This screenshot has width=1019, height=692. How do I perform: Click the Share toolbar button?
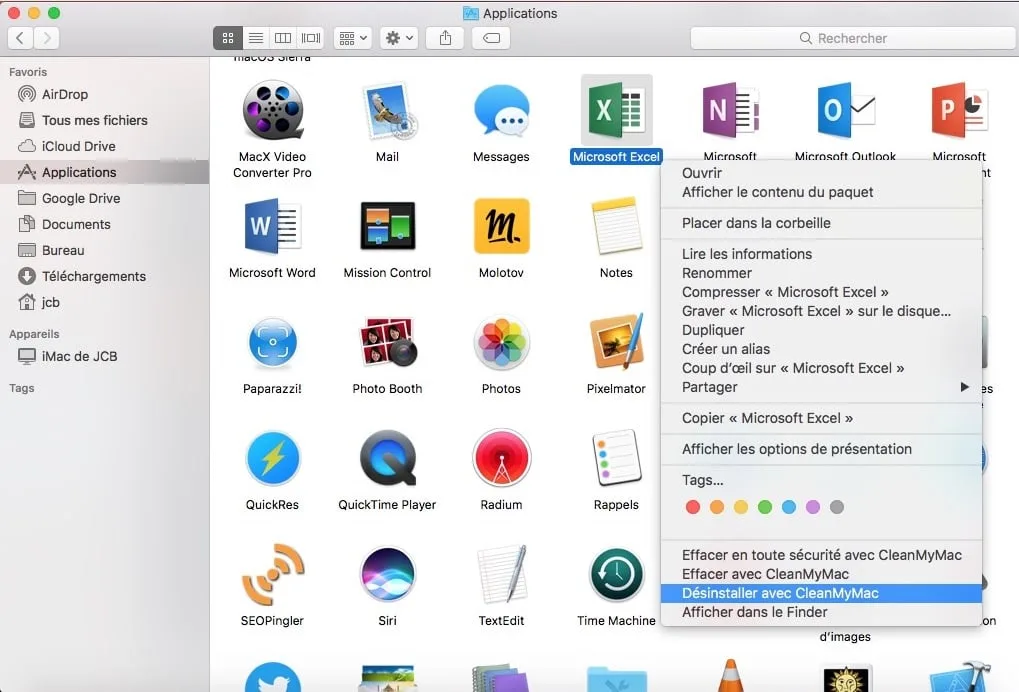pyautogui.click(x=445, y=38)
